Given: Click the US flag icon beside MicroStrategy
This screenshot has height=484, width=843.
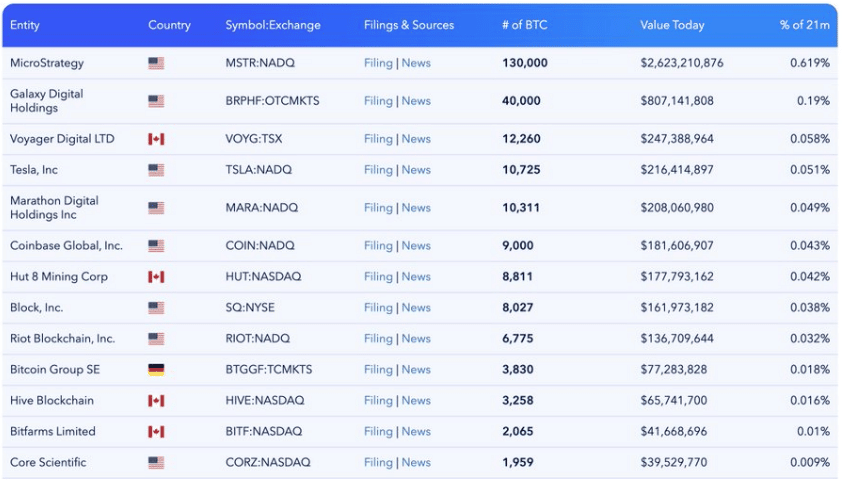Looking at the screenshot, I should (x=156, y=63).
